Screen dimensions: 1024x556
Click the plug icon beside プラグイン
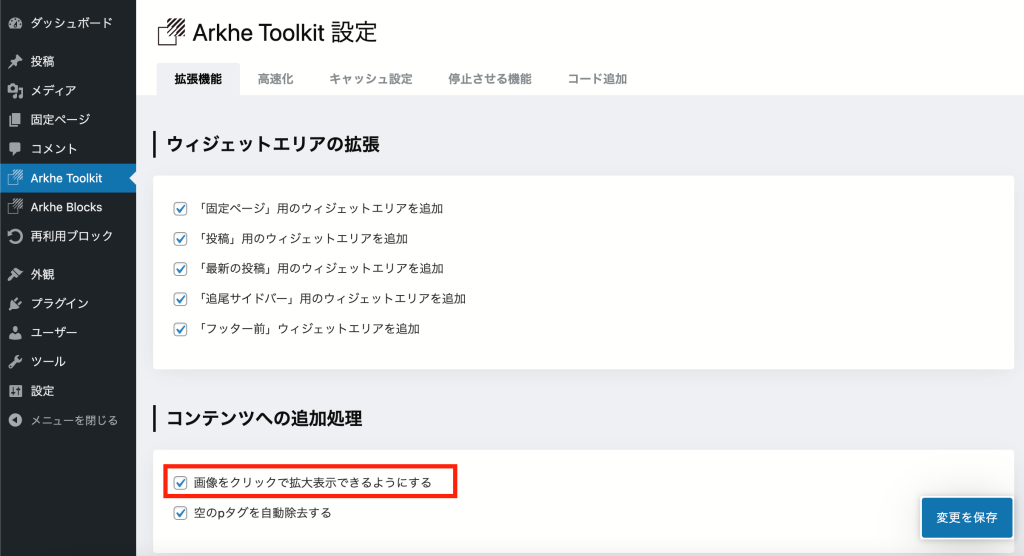click(x=15, y=303)
